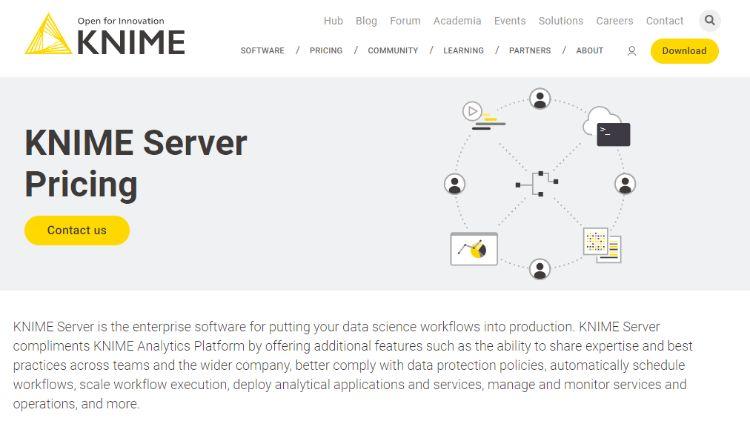Visit the Forum link
750x421 pixels.
(x=405, y=21)
